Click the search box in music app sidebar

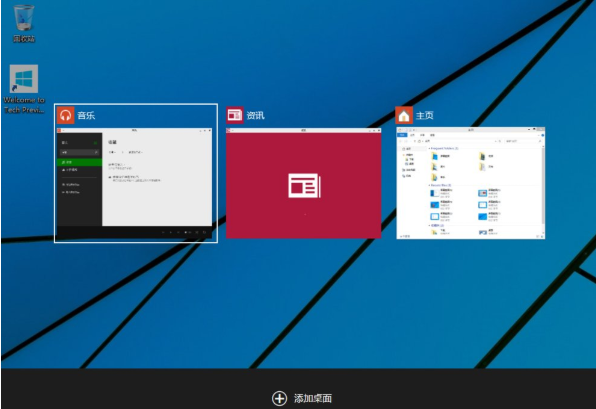tap(80, 152)
